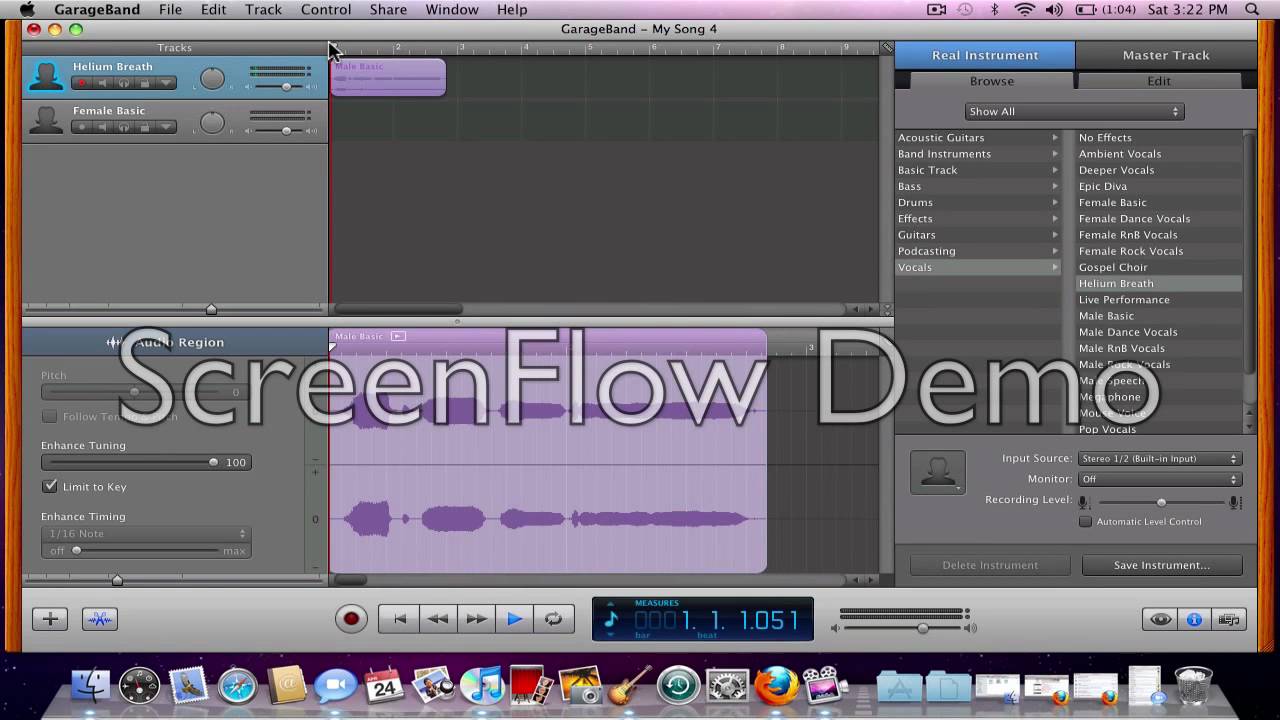Show automation arrow for Female Basic track
The image size is (1280, 720).
click(x=166, y=127)
